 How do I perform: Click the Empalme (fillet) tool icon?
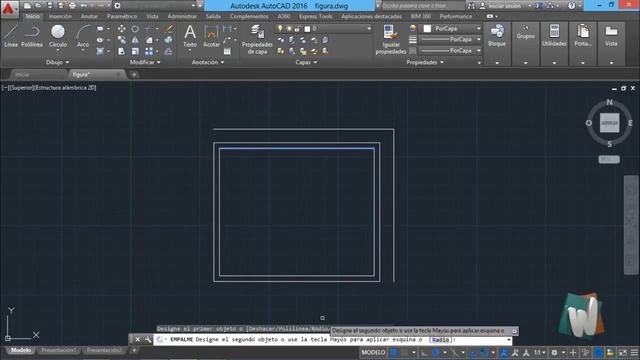click(x=149, y=40)
